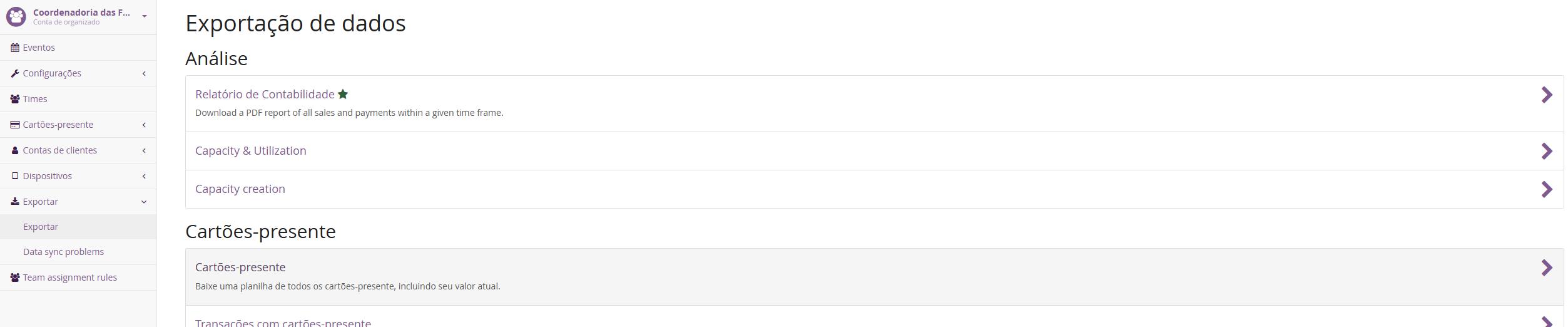Click the calendar icon beside Eventos

pos(15,48)
